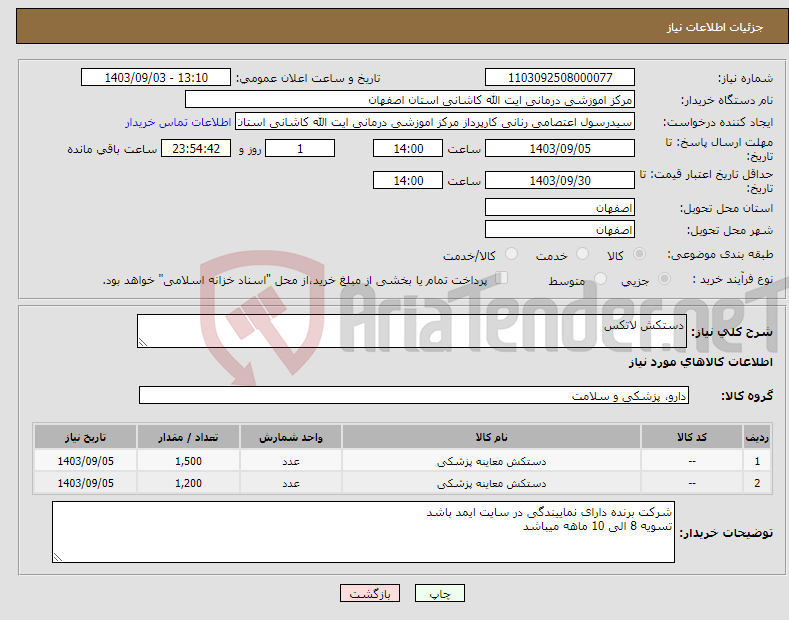Image resolution: width=789 pixels, height=620 pixels.
Task: Select the کالا/خدمت radio button
Action: point(511,254)
